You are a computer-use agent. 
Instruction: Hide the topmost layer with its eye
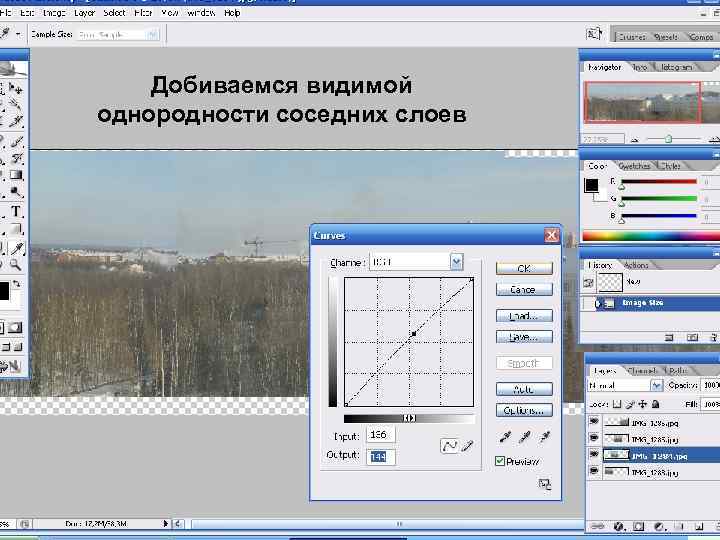(x=594, y=421)
